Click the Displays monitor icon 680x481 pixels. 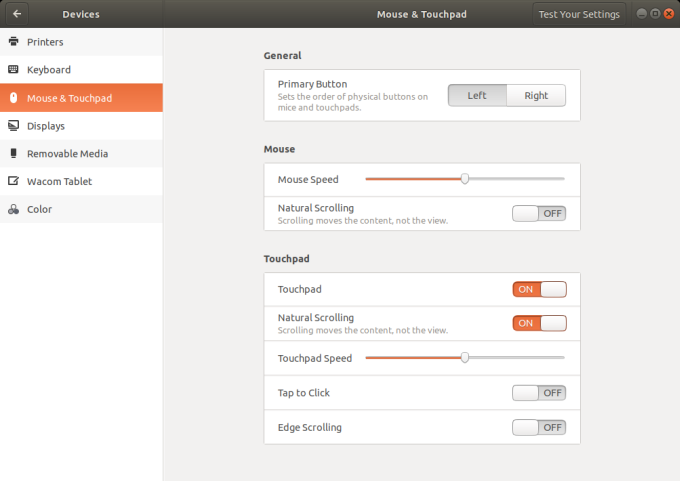13,126
